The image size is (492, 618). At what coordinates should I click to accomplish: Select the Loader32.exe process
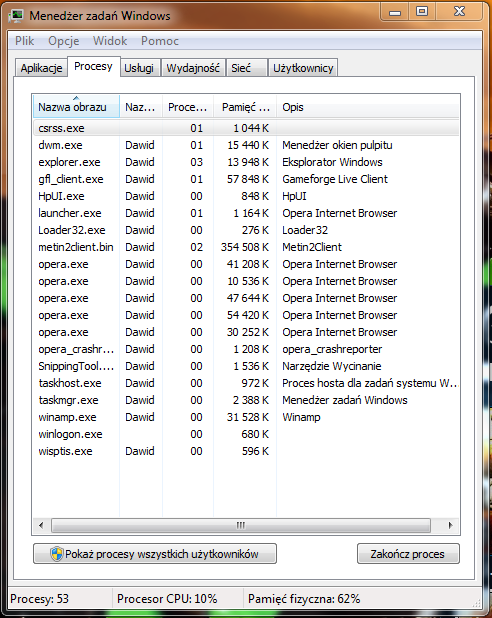tap(246, 230)
